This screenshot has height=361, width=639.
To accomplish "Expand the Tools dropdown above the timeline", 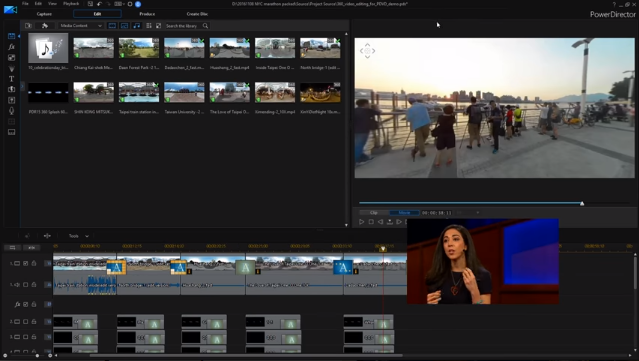I will point(78,236).
